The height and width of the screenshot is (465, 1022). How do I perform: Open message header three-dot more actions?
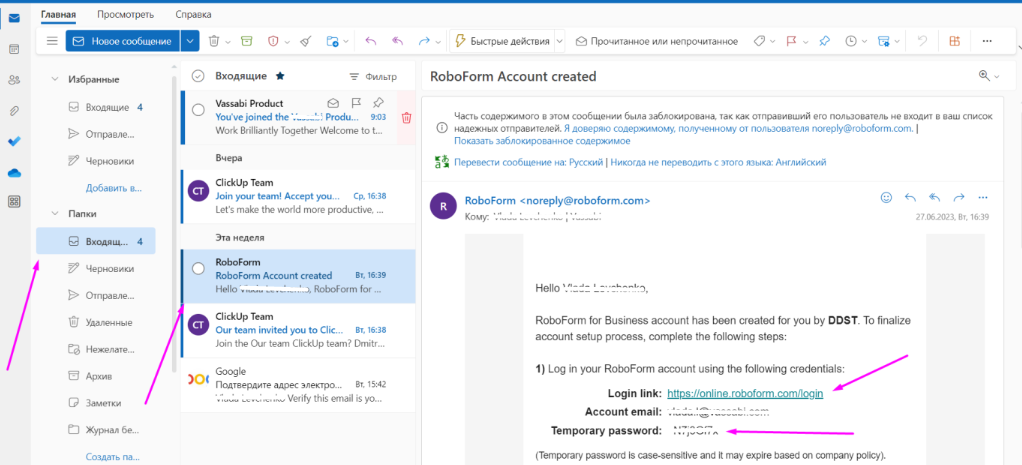[x=983, y=197]
